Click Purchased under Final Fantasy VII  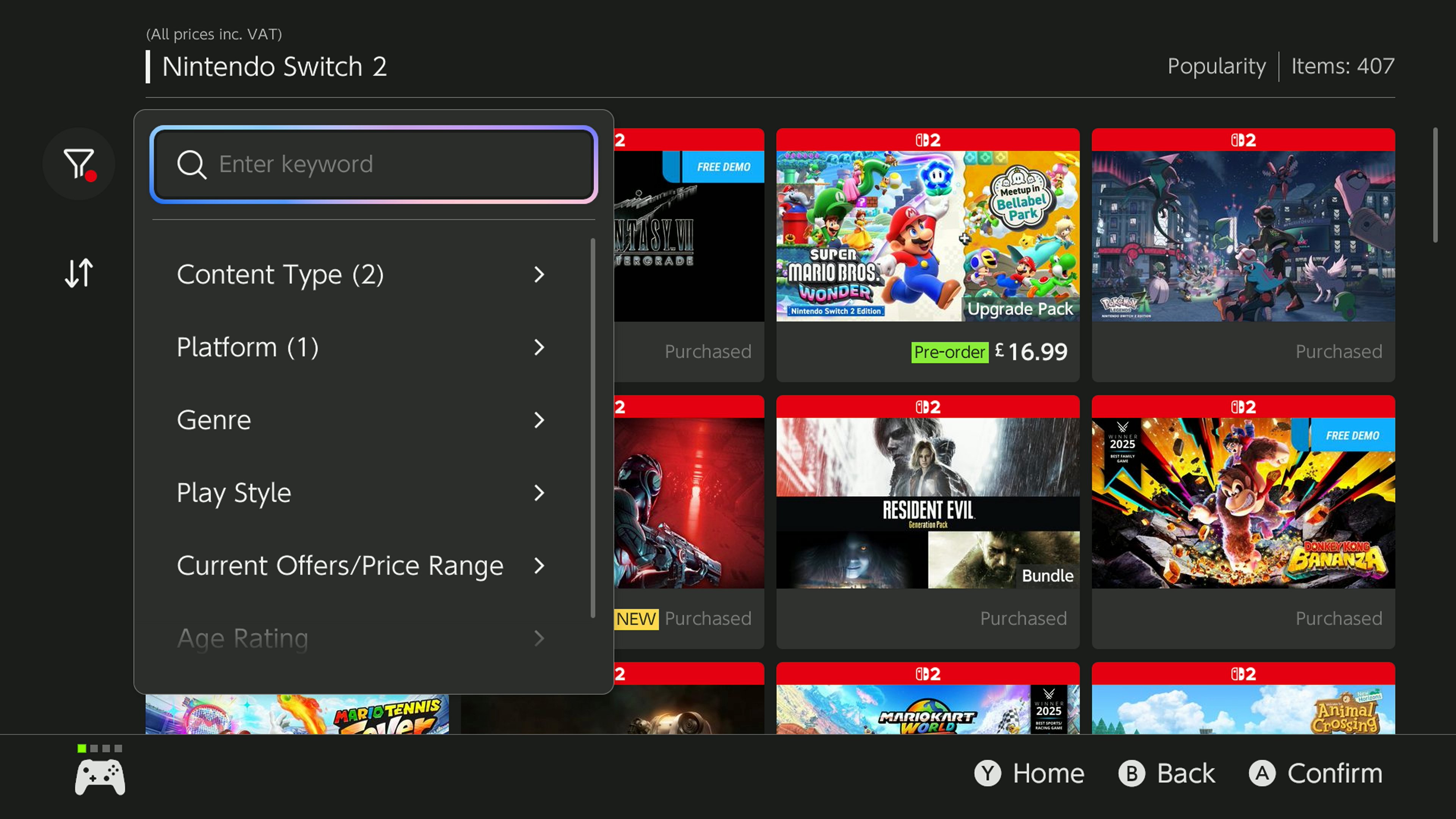(708, 351)
